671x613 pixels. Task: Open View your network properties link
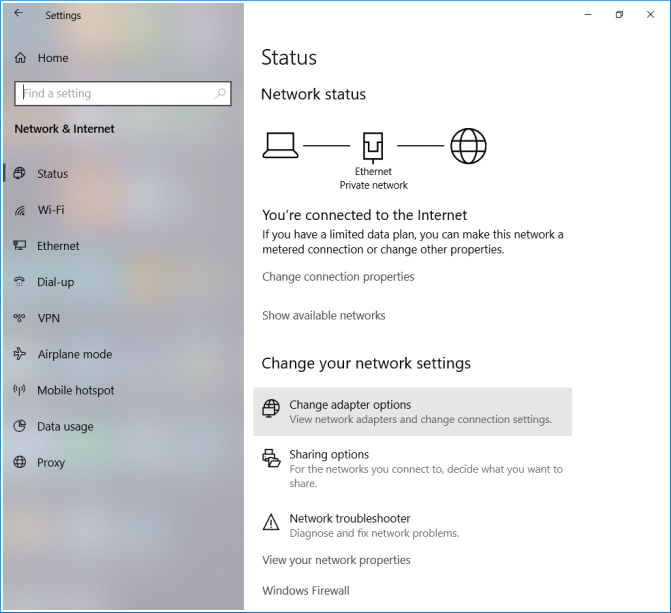pyautogui.click(x=336, y=560)
